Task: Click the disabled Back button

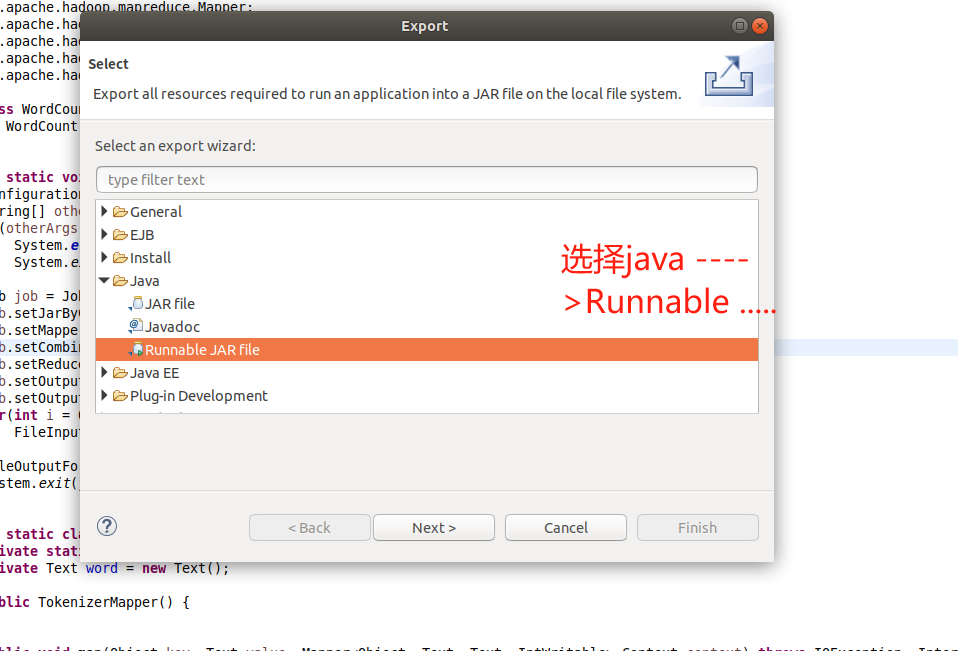Action: pyautogui.click(x=309, y=528)
